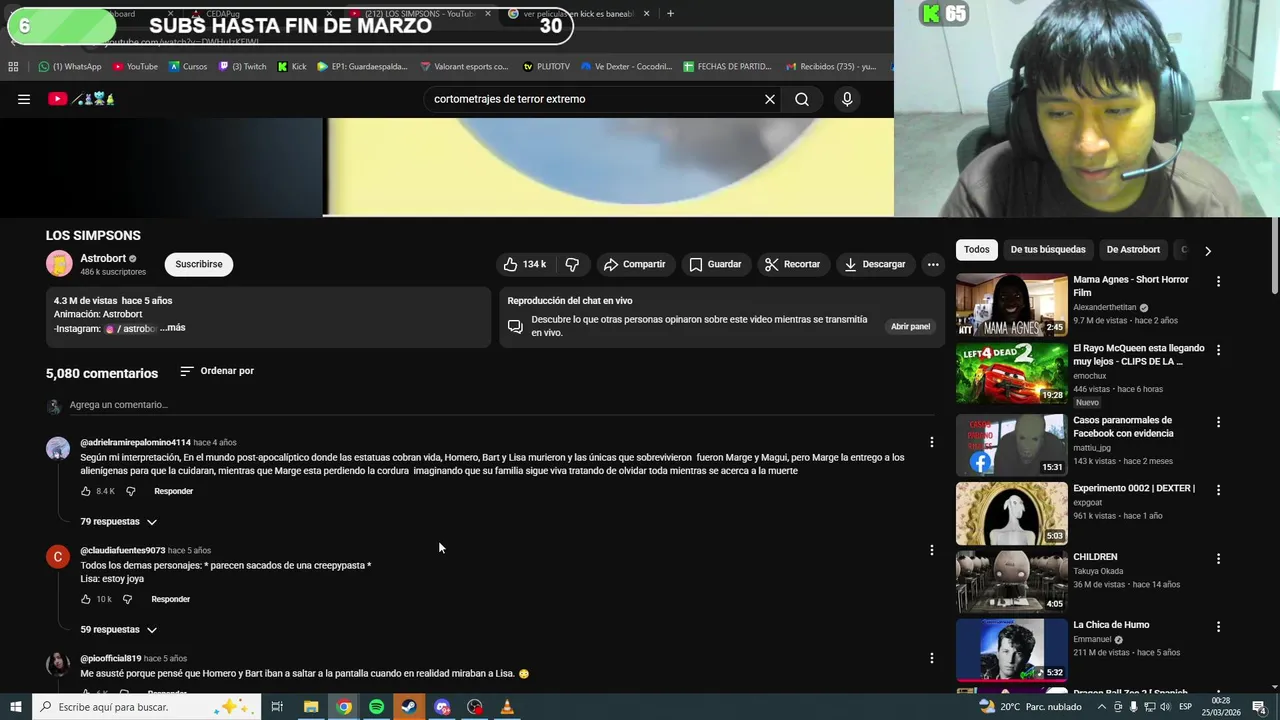Start voice search with microphone

tap(847, 99)
